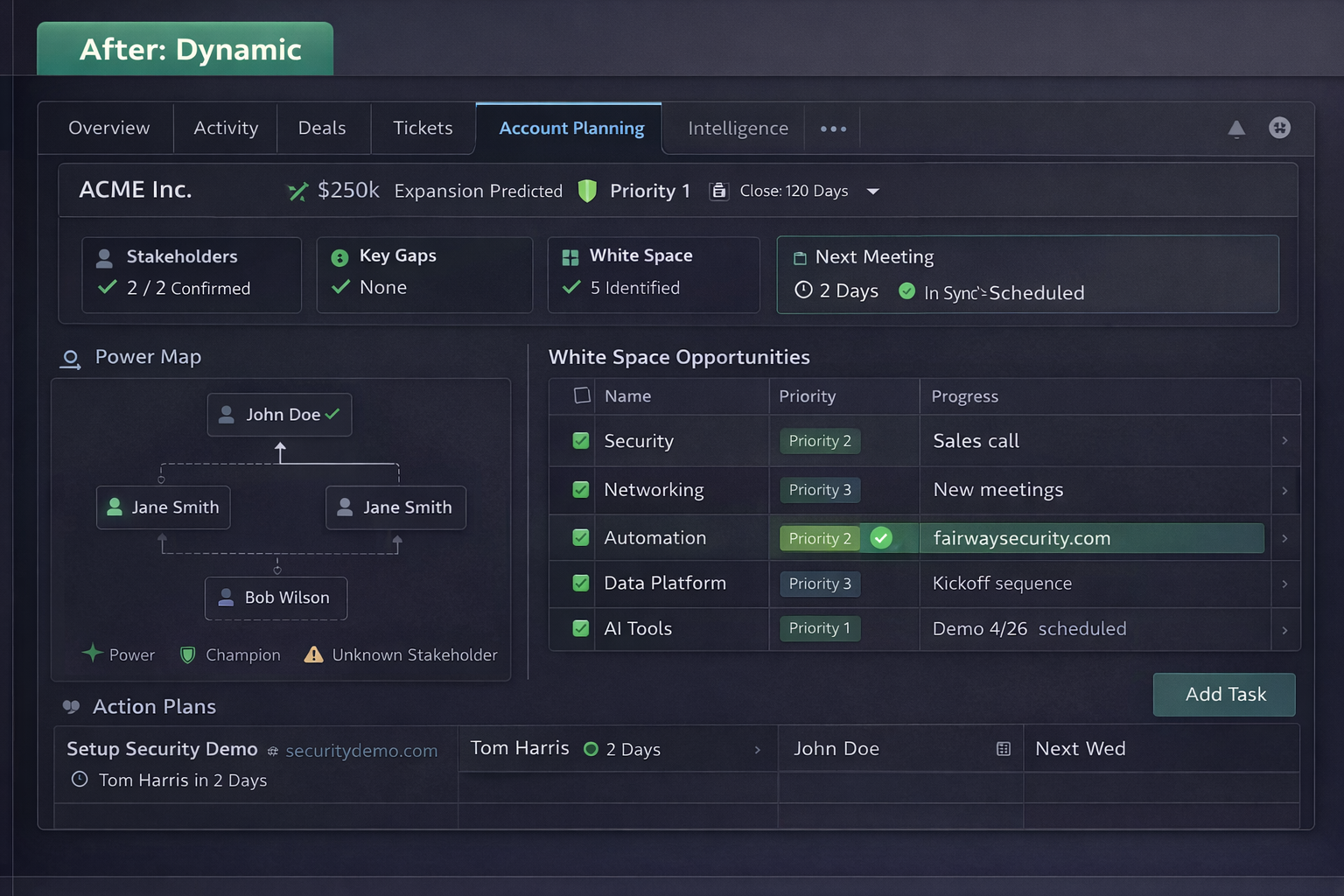The width and height of the screenshot is (1344, 896).
Task: Open the securitydemo.com link
Action: (x=360, y=751)
